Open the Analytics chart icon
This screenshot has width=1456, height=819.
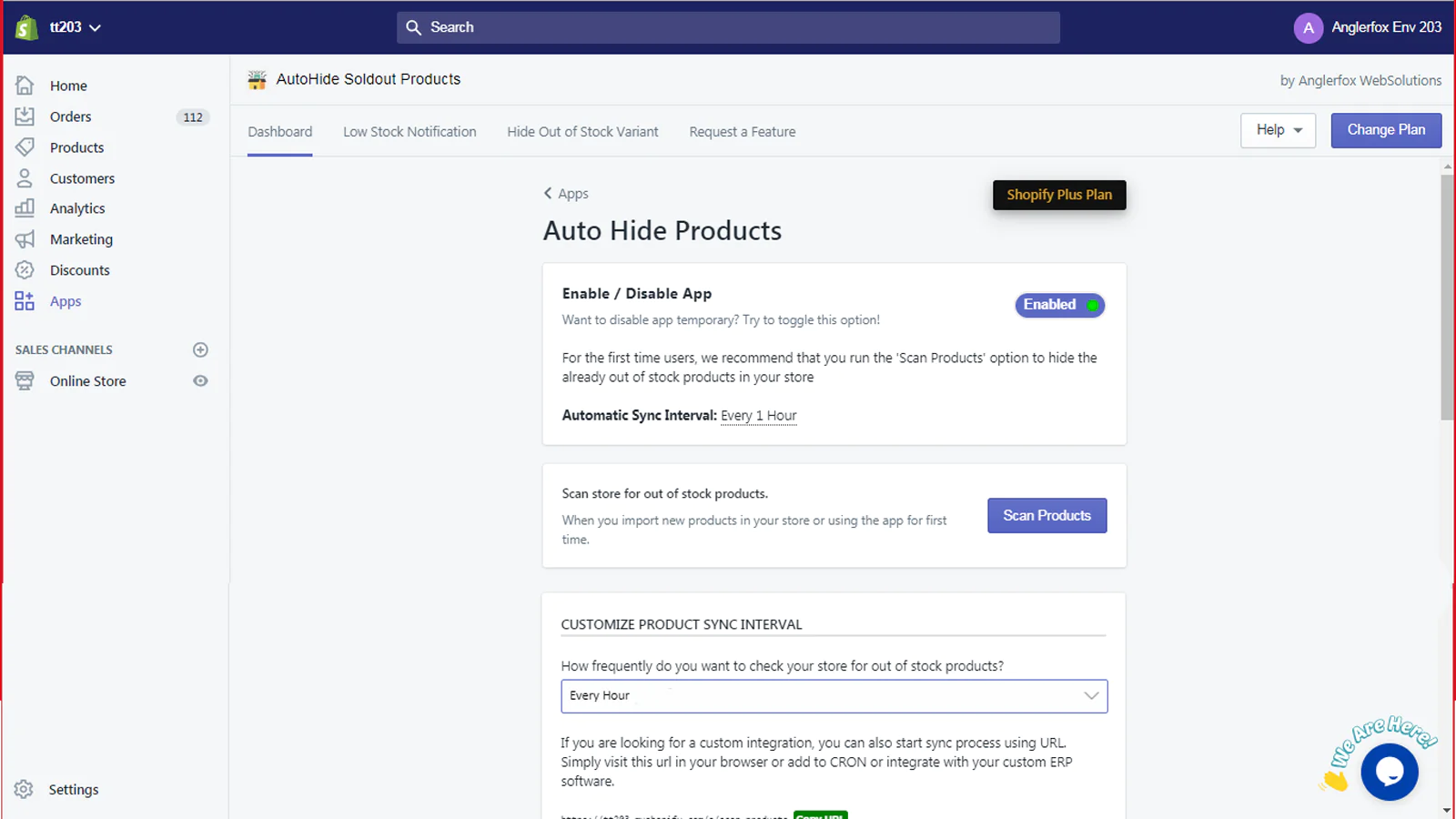(x=25, y=208)
